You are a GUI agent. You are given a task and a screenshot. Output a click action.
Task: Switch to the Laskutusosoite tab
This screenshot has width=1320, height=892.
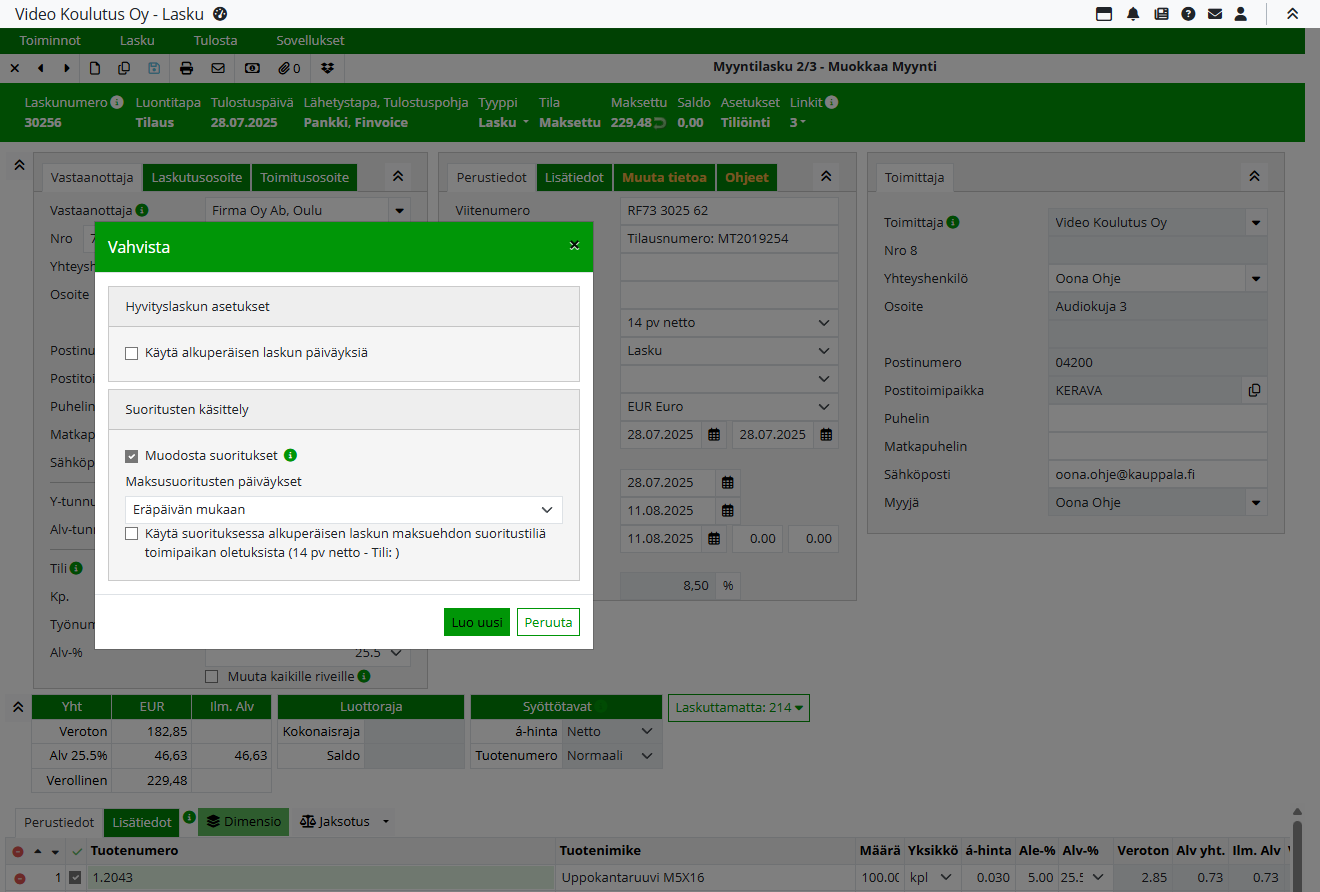click(x=197, y=177)
